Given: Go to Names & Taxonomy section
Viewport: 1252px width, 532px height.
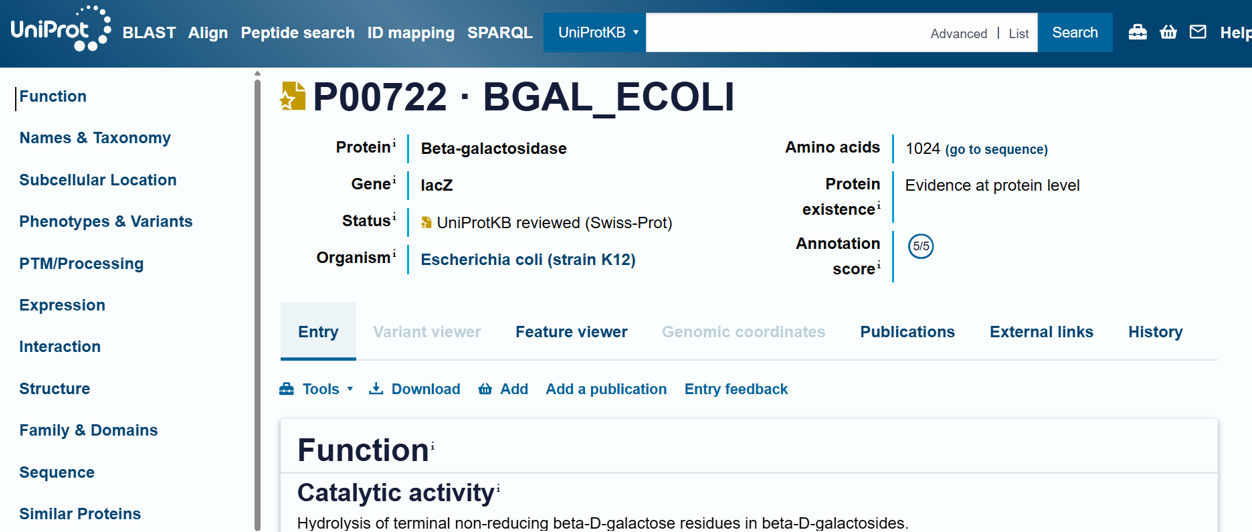Looking at the screenshot, I should (95, 138).
